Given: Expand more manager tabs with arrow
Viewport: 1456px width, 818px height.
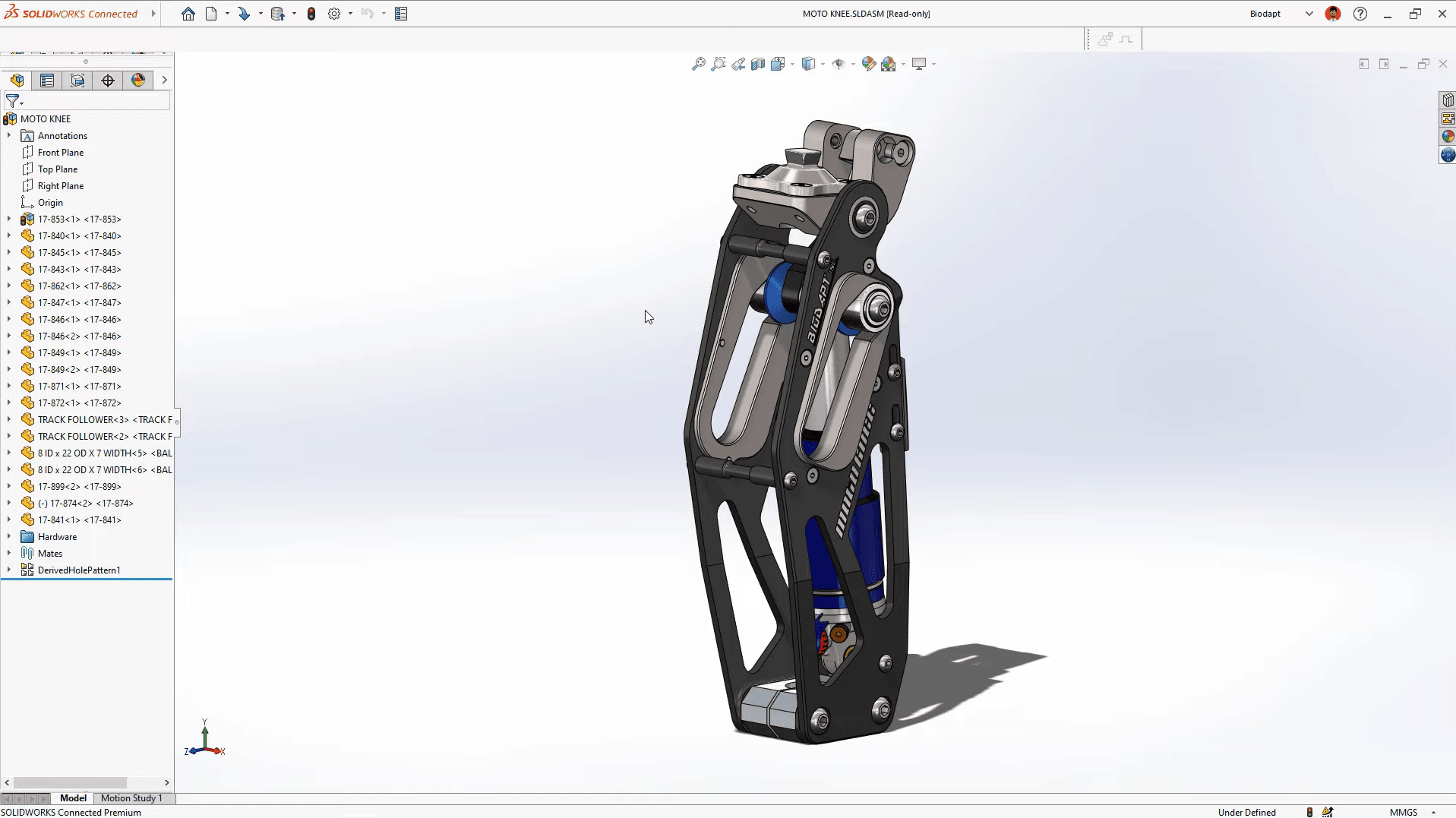Looking at the screenshot, I should [164, 80].
